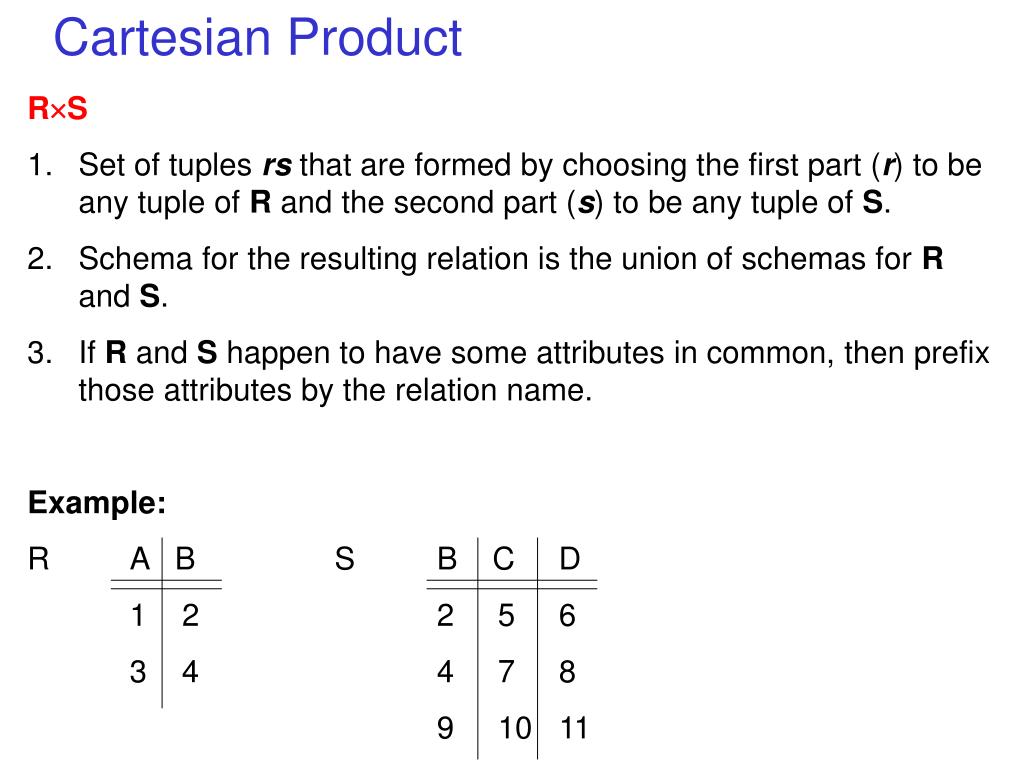This screenshot has width=1024, height=768.
Task: Select the relation label S beside second table
Action: point(345,559)
